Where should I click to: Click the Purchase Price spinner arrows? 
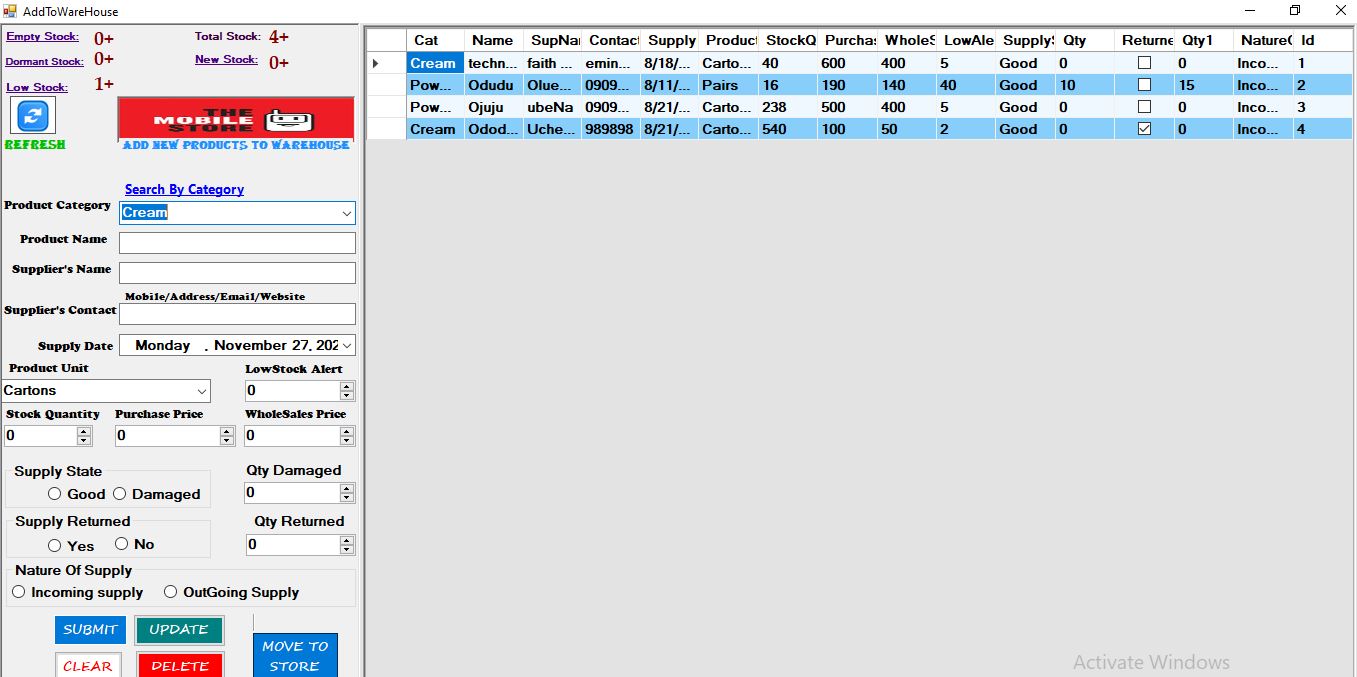[x=227, y=436]
